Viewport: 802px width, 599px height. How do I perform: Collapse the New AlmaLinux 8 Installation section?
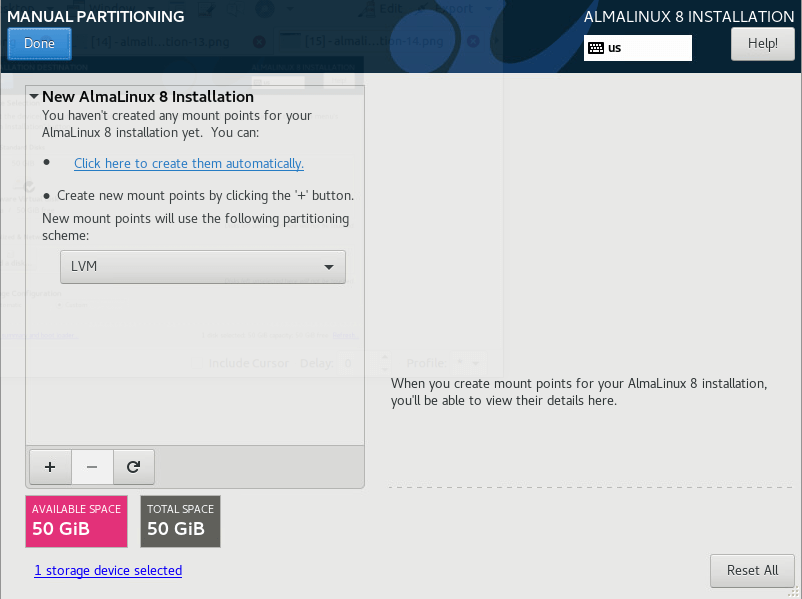pos(34,96)
